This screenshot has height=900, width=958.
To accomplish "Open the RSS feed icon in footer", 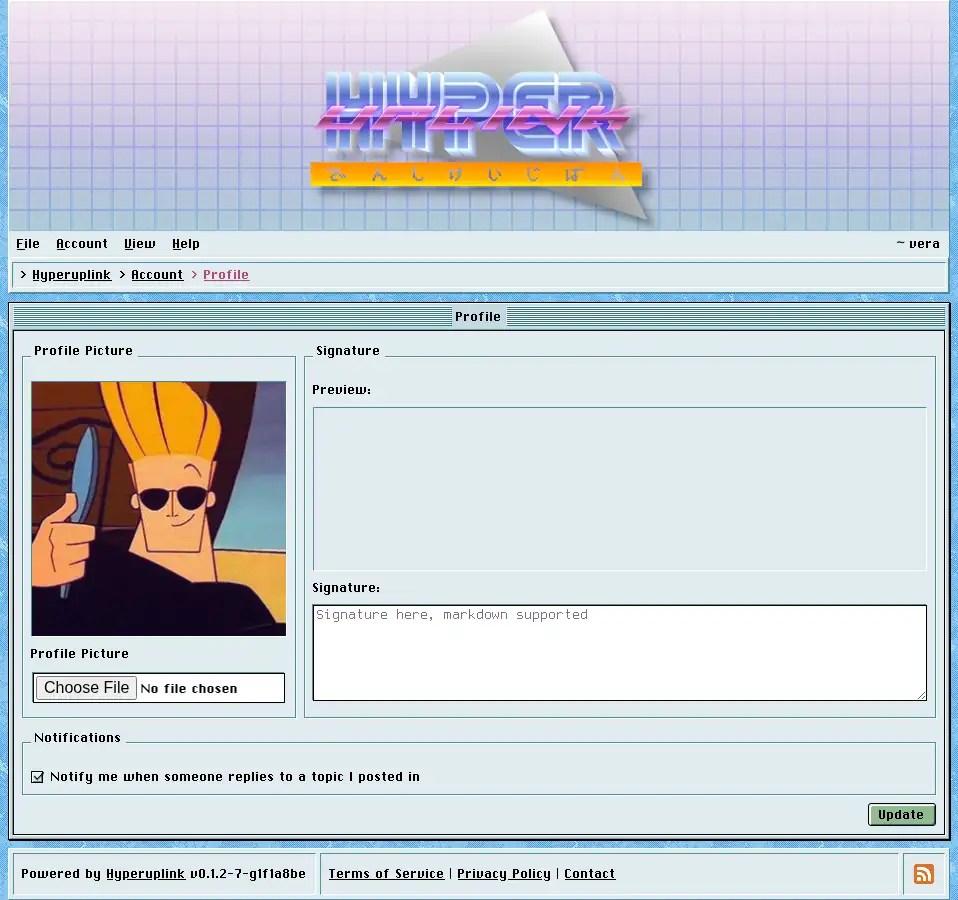I will click(923, 874).
